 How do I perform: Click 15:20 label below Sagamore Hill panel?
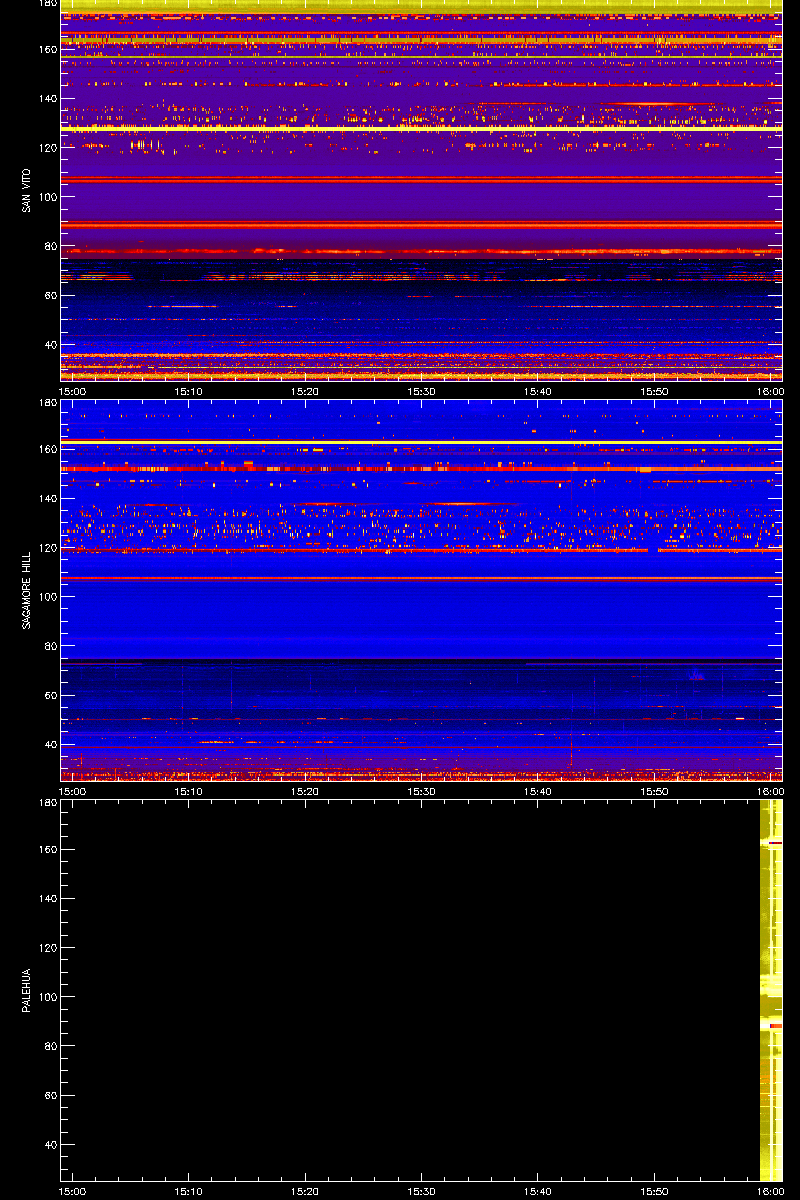click(306, 791)
